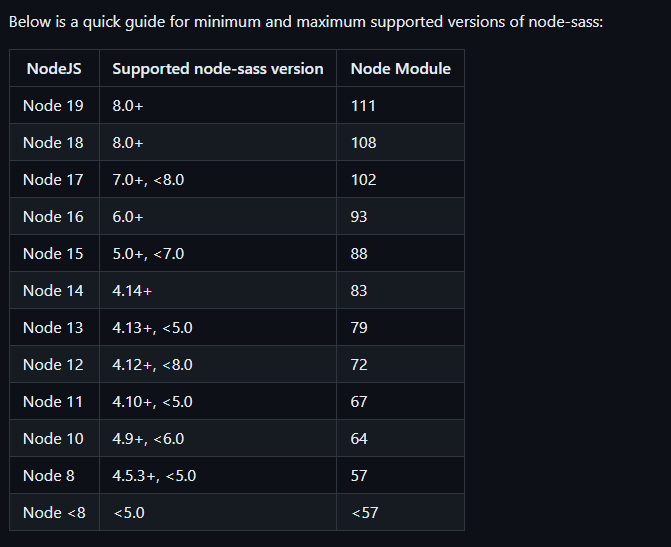Viewport: 671px width, 547px height.
Task: Select the Node 19 row label
Action: point(53,106)
